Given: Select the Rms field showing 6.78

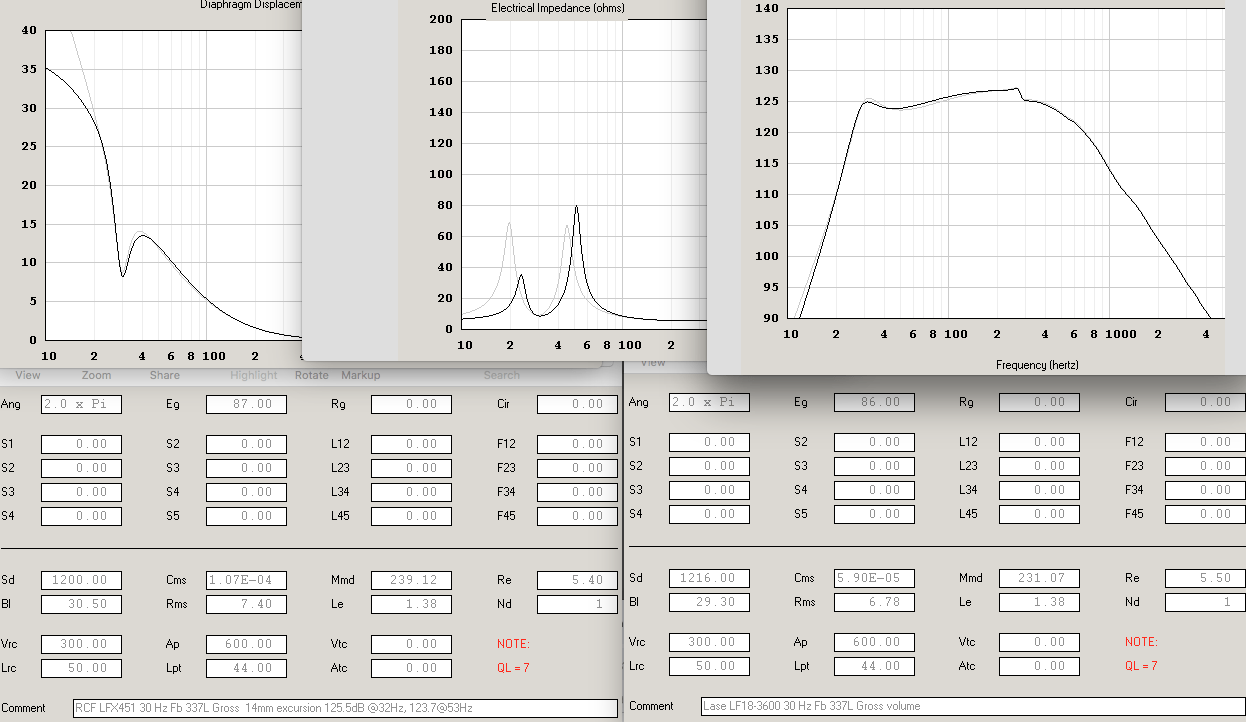Looking at the screenshot, I should (x=875, y=602).
